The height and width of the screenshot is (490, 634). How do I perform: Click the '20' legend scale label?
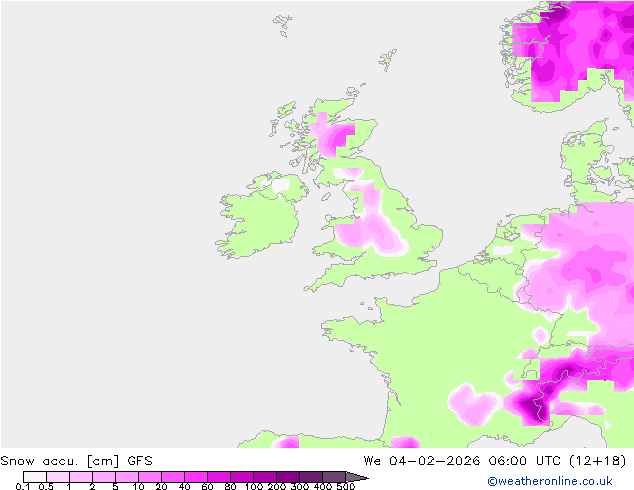pos(161,486)
